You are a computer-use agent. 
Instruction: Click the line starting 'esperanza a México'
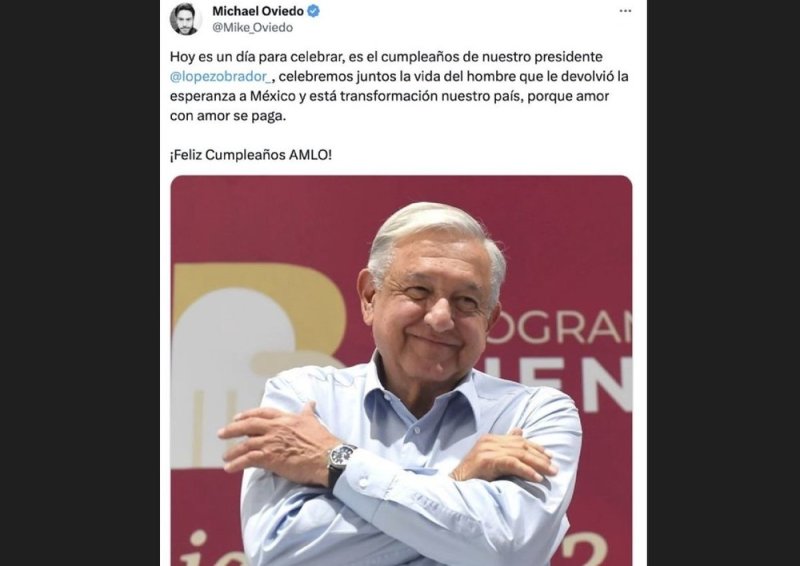pos(389,96)
